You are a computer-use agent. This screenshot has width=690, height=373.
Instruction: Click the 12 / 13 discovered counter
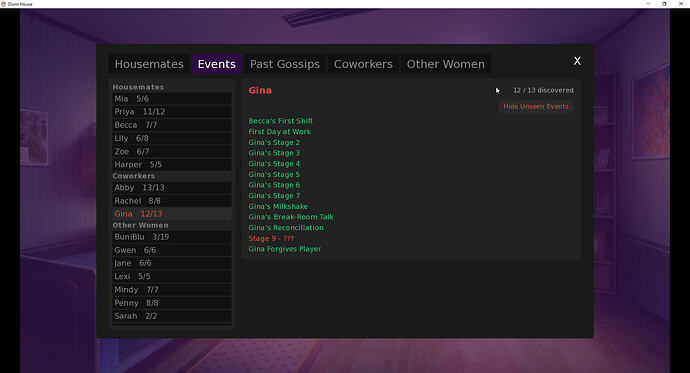[543, 90]
